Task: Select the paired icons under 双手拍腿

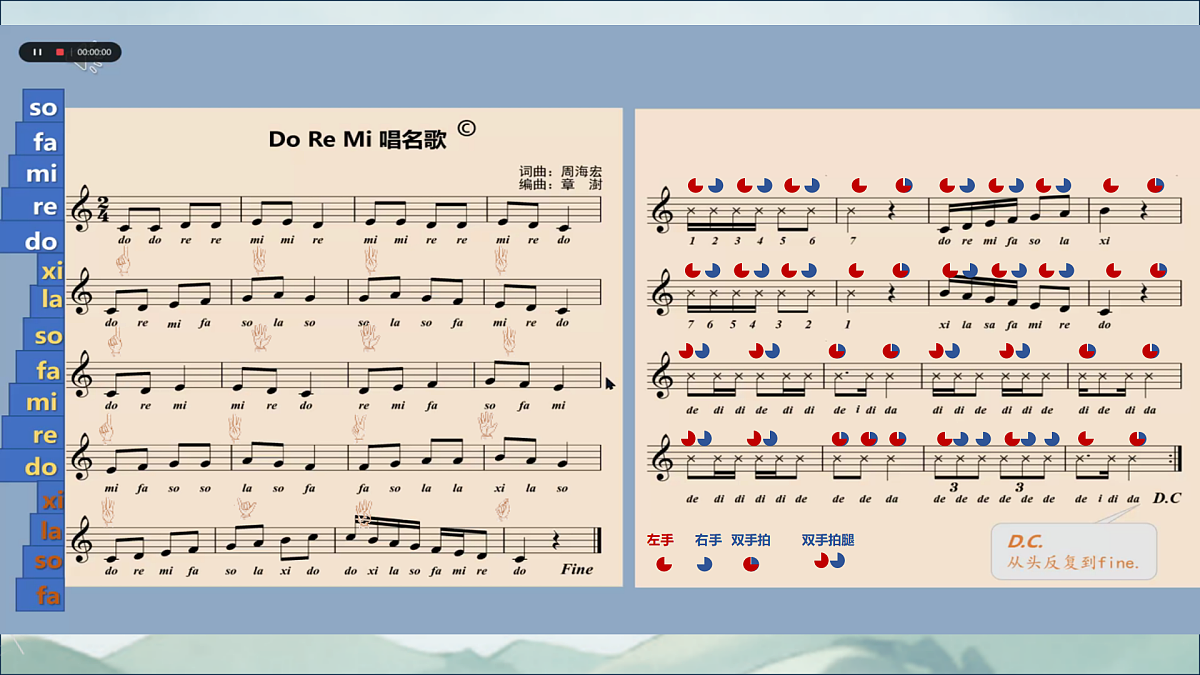Action: (829, 561)
